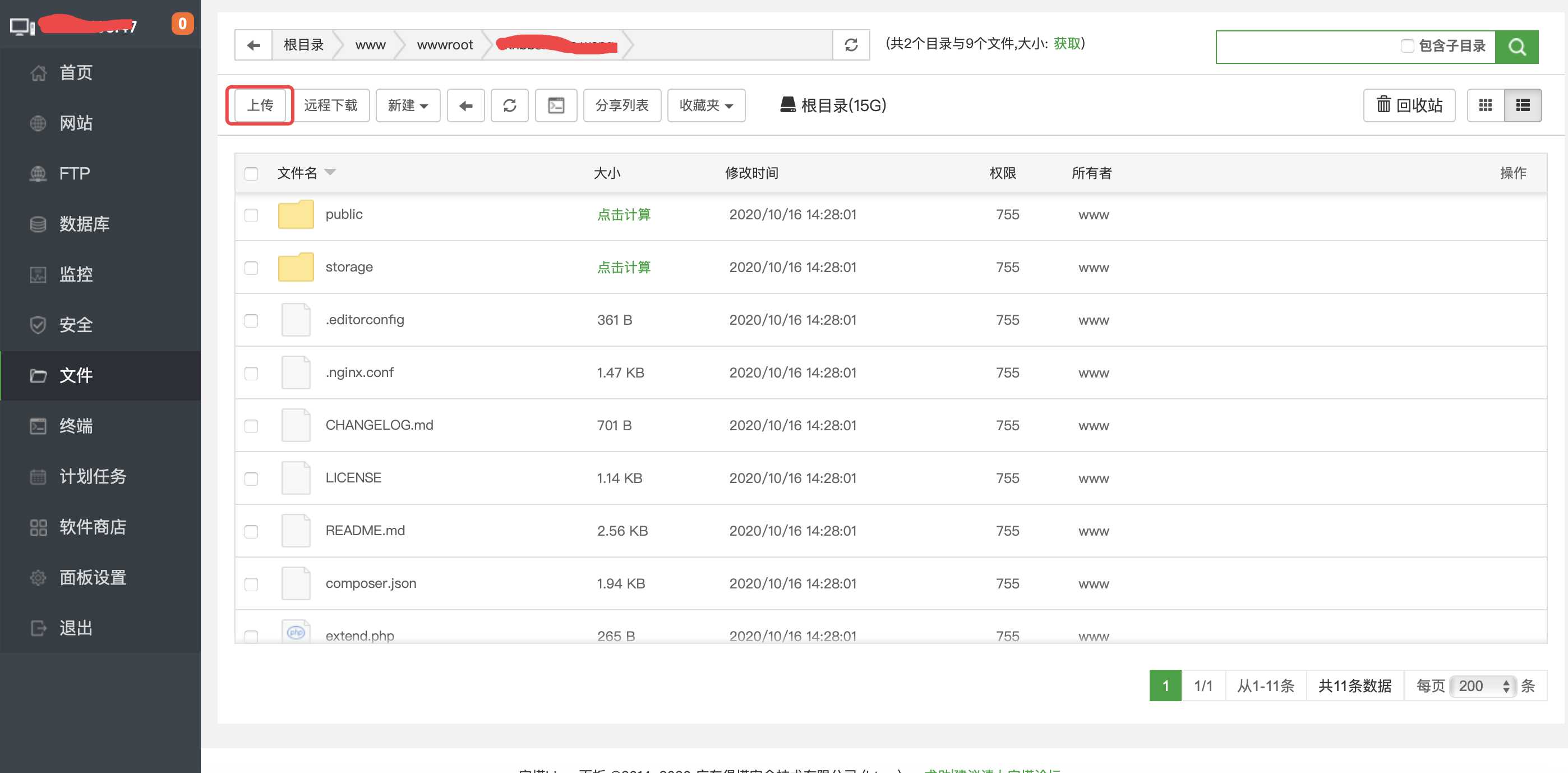Click the back arrow in the path bar
The width and height of the screenshot is (1568, 773).
(253, 45)
